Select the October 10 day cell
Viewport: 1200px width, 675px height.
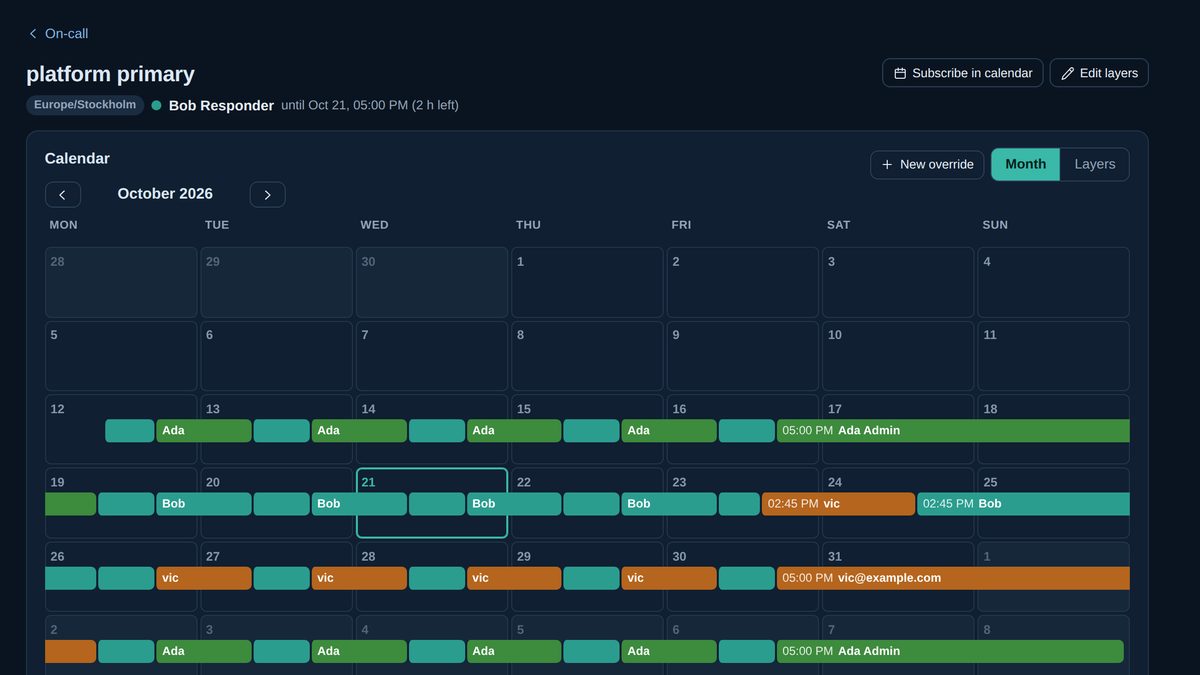click(897, 356)
